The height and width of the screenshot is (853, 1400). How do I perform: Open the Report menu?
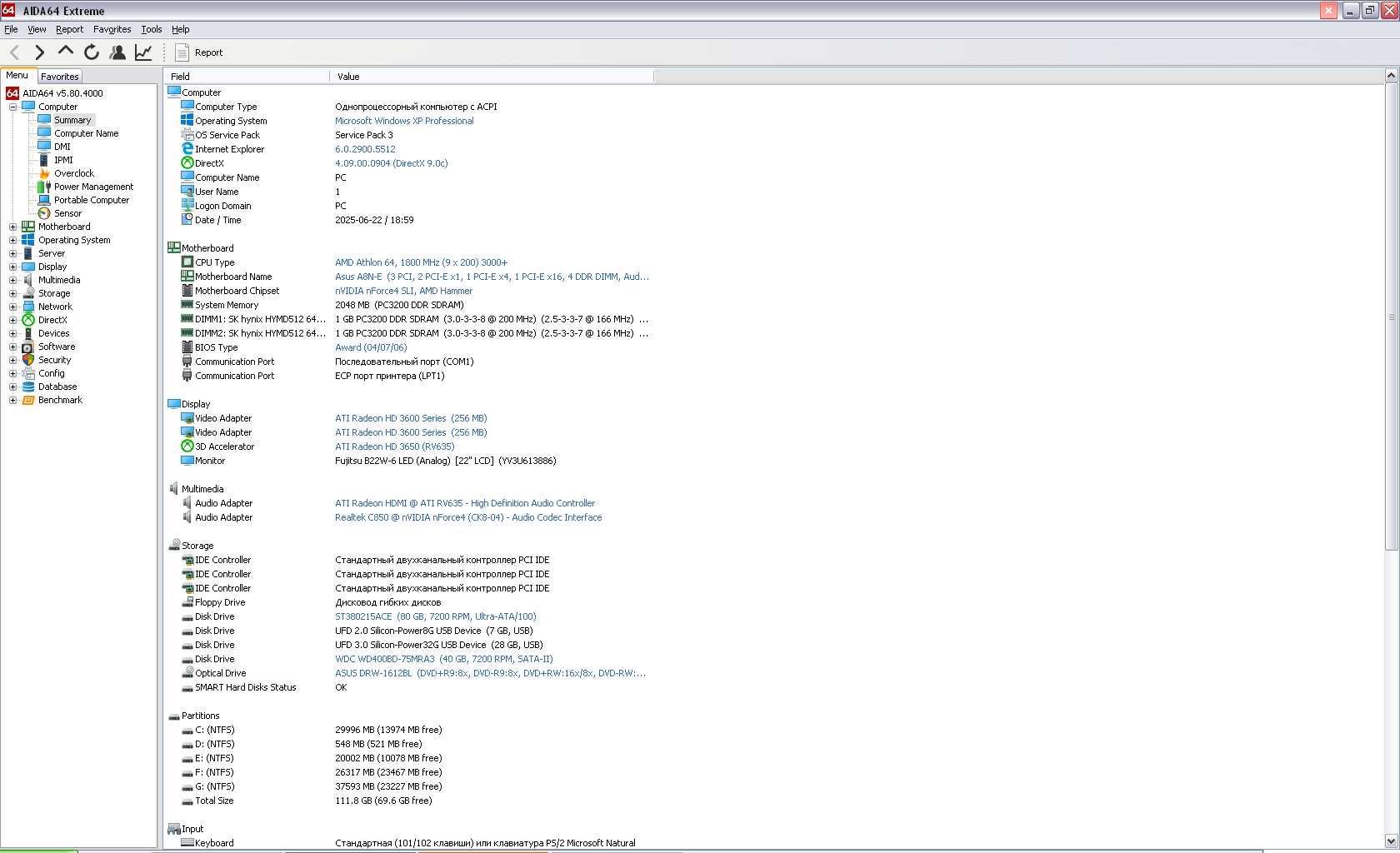click(x=69, y=29)
